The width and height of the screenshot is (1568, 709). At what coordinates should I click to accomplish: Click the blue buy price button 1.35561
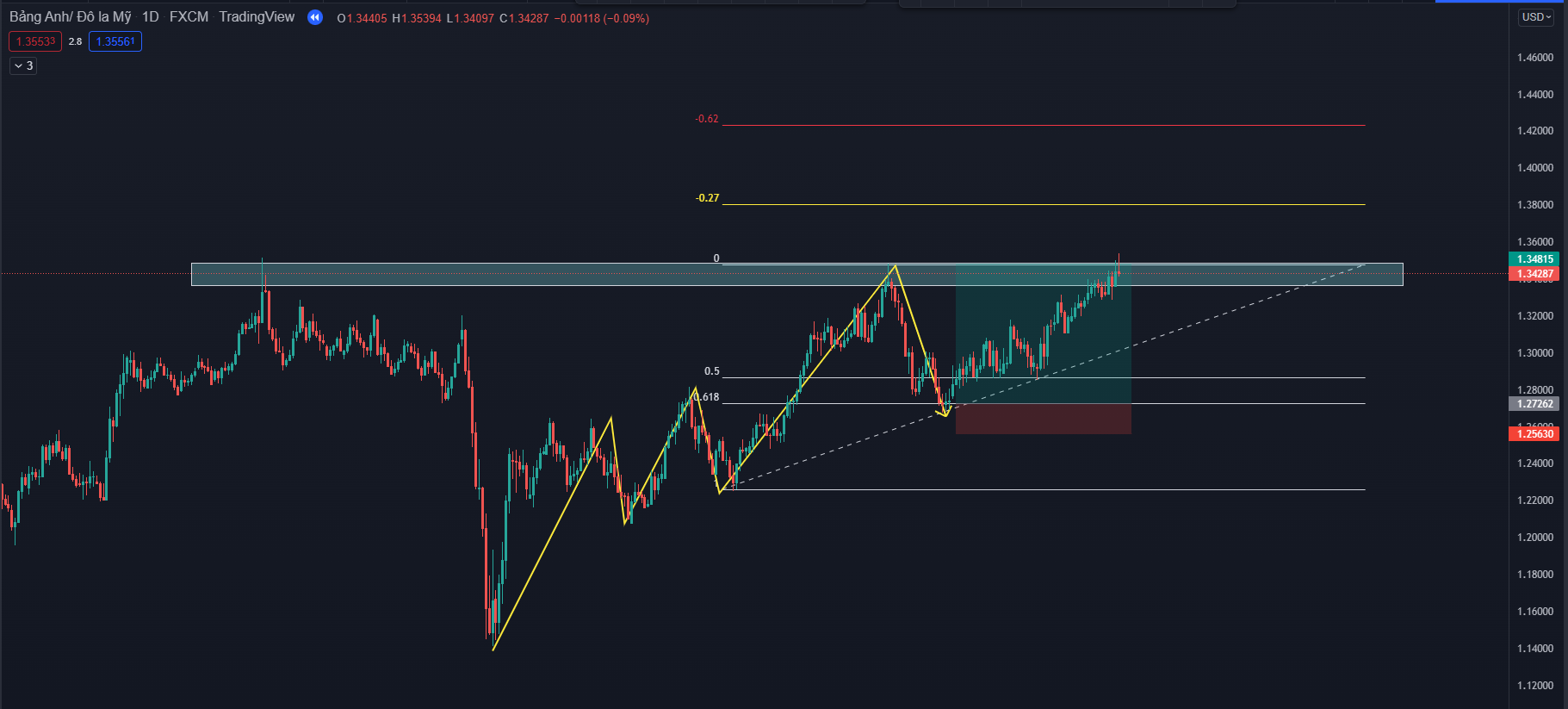click(x=115, y=41)
